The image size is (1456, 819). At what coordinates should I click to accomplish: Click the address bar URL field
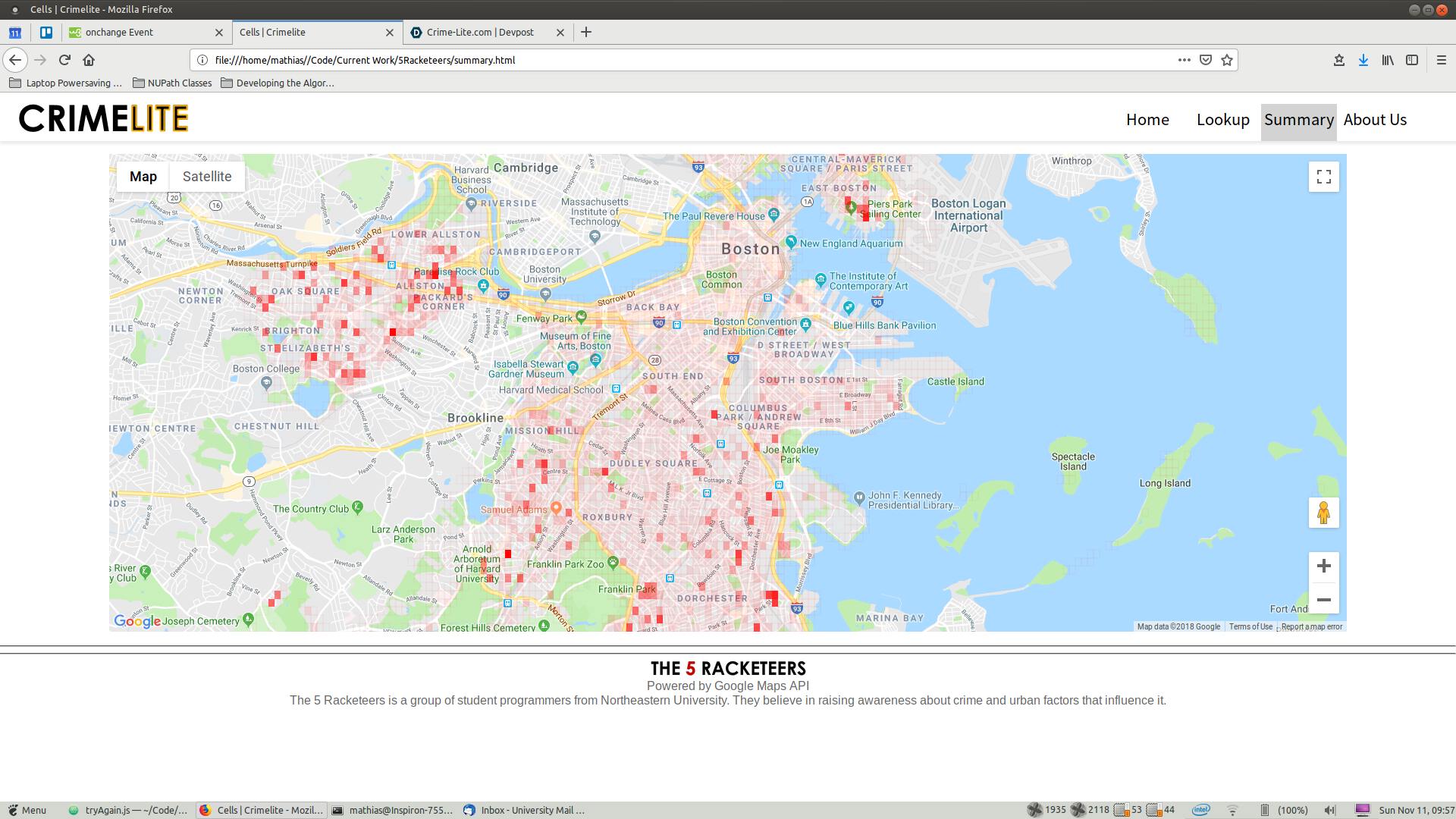point(682,60)
